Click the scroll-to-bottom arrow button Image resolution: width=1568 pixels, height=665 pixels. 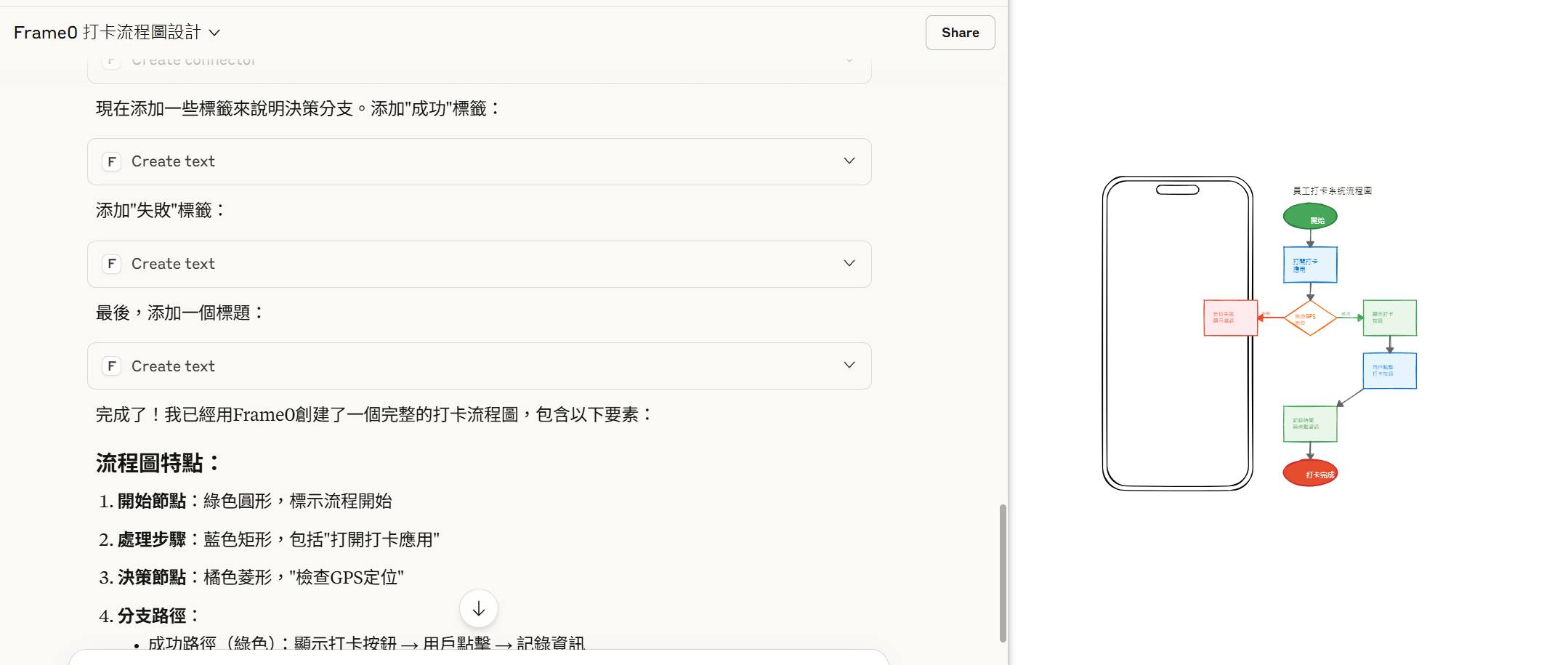click(478, 608)
